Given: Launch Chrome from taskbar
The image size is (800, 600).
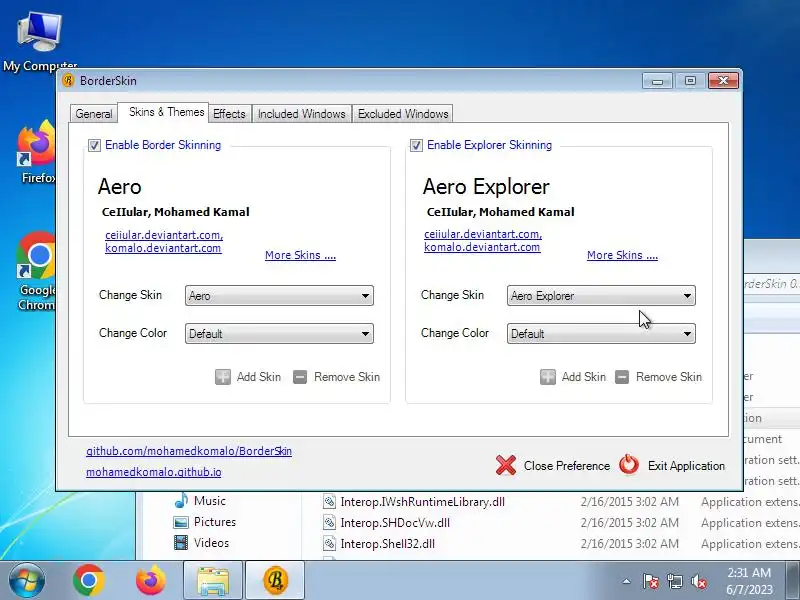Looking at the screenshot, I should pyautogui.click(x=89, y=580).
